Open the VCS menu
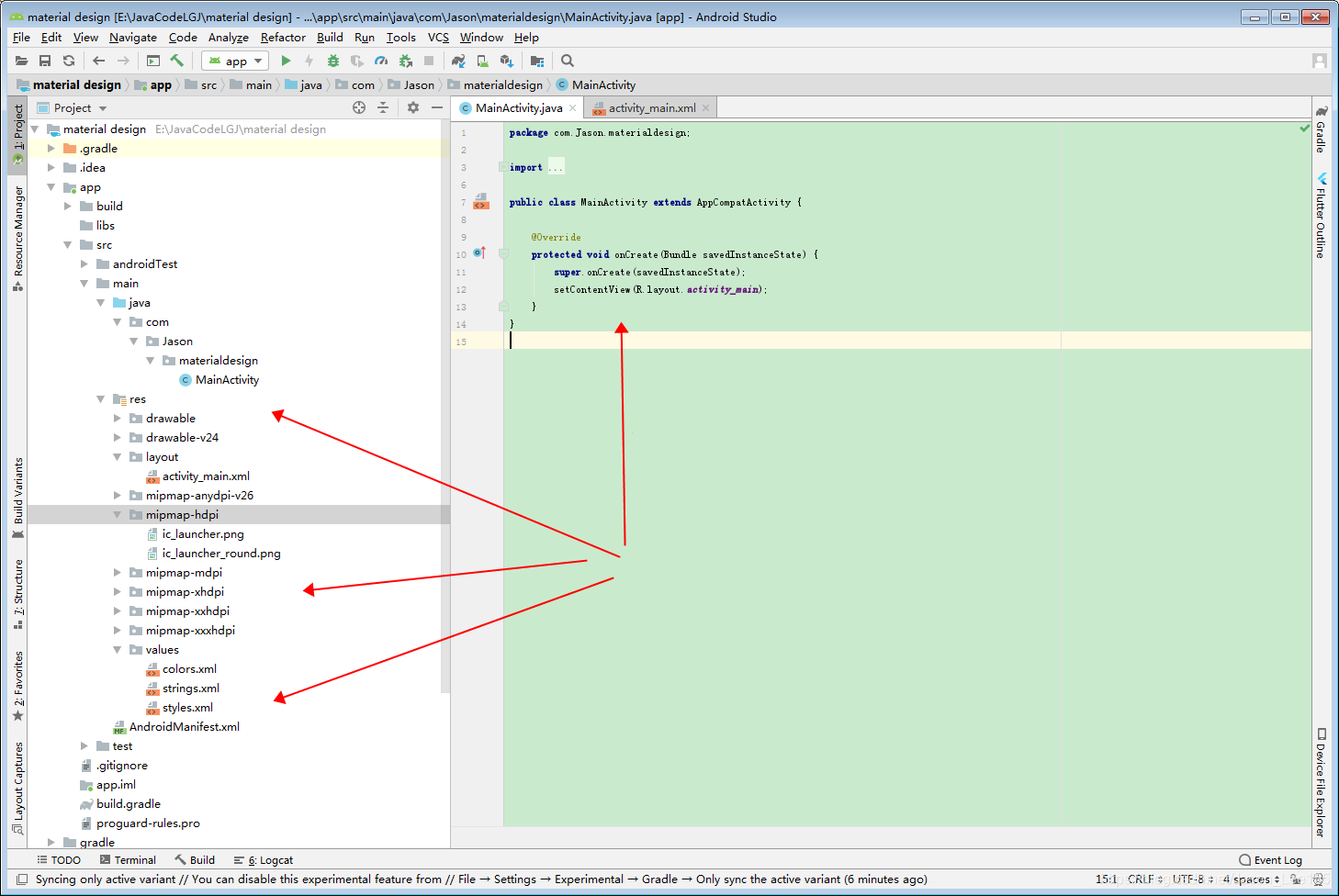Screen dimensions: 1339x896 click(x=438, y=38)
